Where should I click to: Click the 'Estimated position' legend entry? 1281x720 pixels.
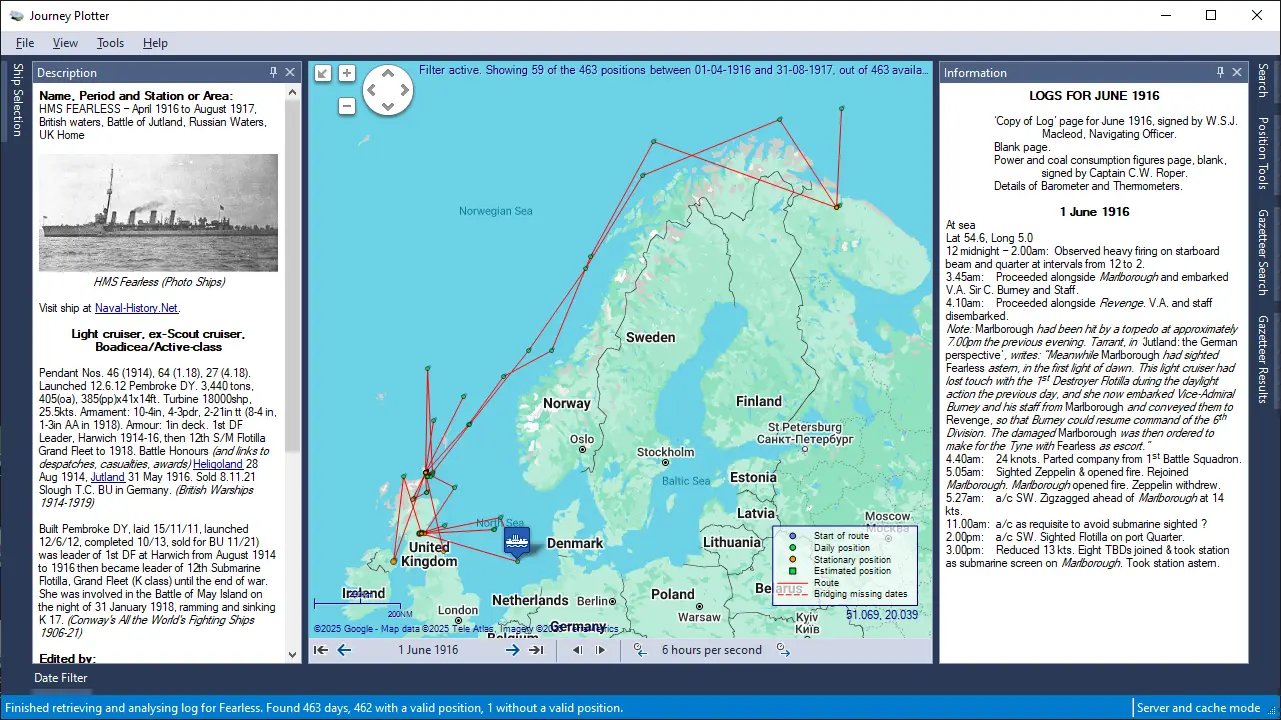pos(852,571)
